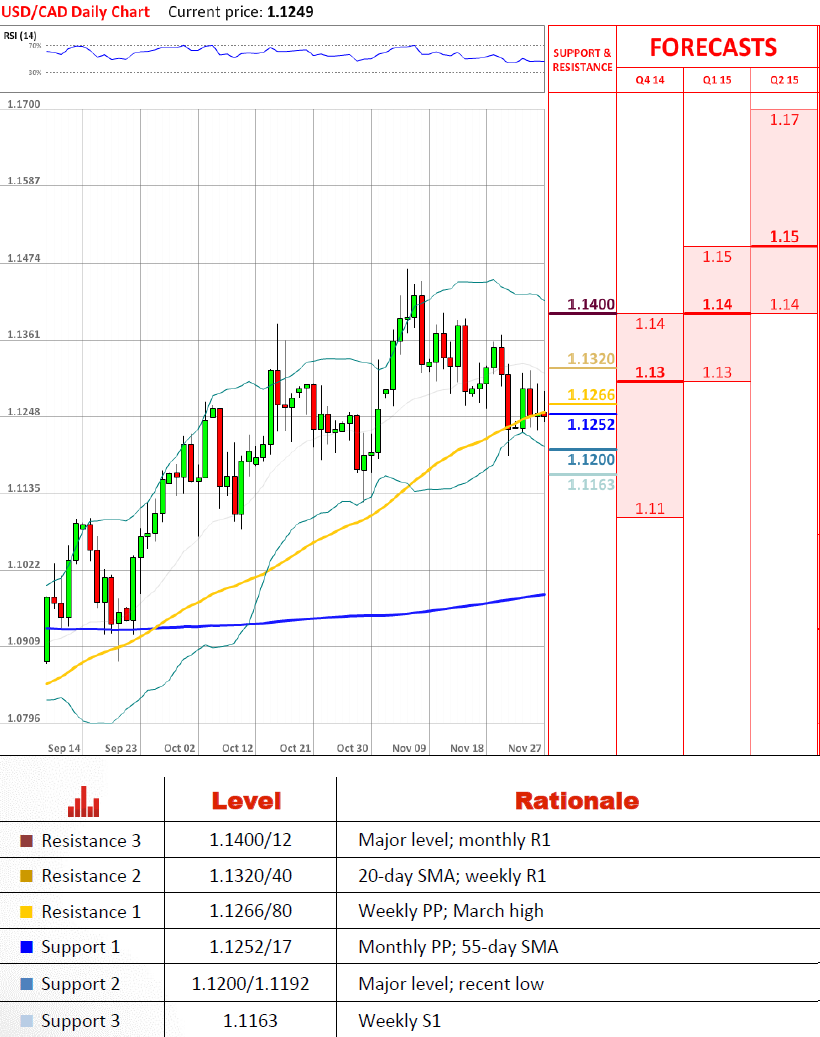This screenshot has width=820, height=1037.
Task: Click the 1.14 value in Q2 15 column
Action: [784, 304]
